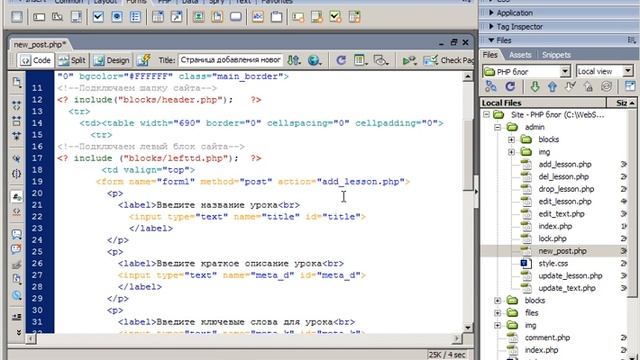Insert a Checkbox form element
The image size is (640, 360).
click(98, 17)
